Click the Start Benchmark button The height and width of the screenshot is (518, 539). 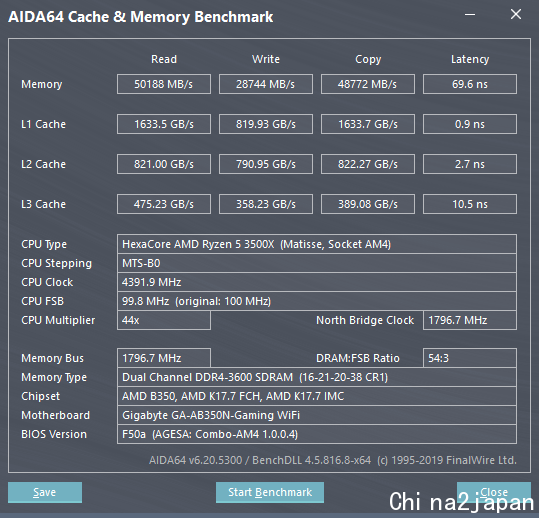pos(270,492)
